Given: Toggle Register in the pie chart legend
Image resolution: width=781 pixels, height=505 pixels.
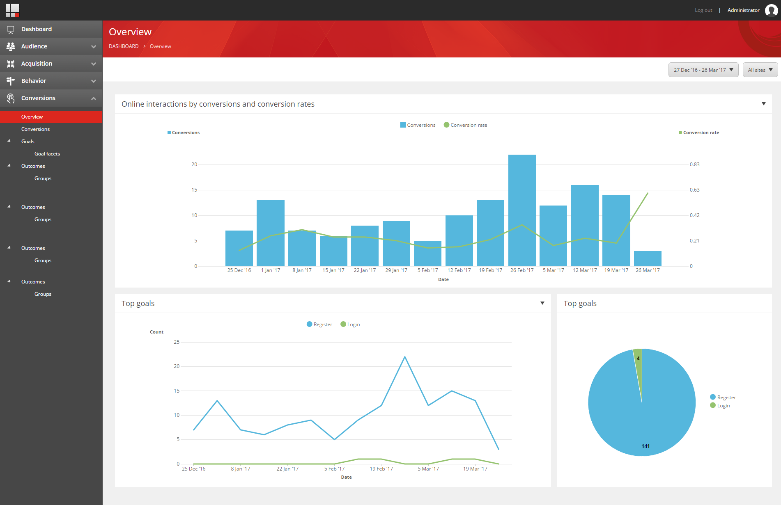Looking at the screenshot, I should [722, 397].
